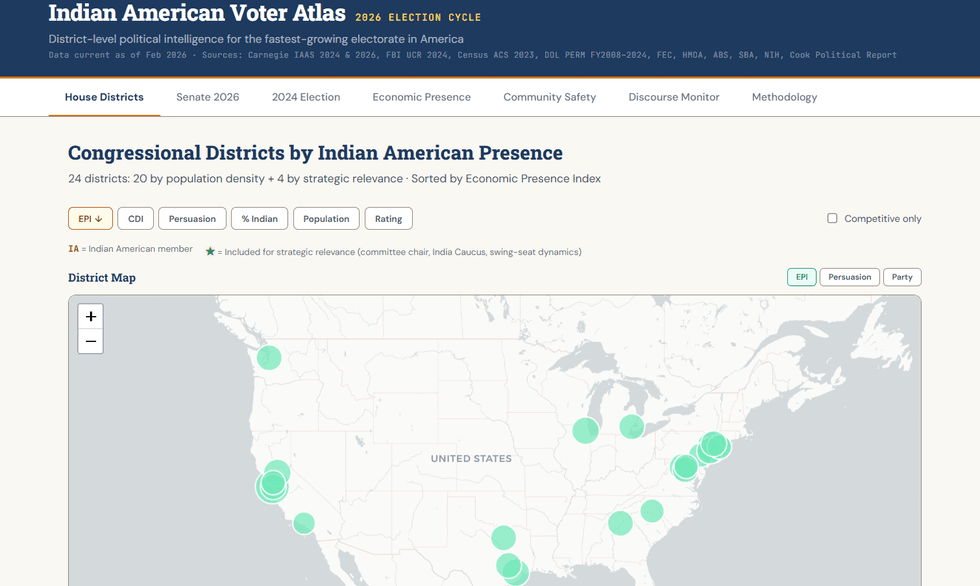Zoom in on the district map

coord(90,316)
